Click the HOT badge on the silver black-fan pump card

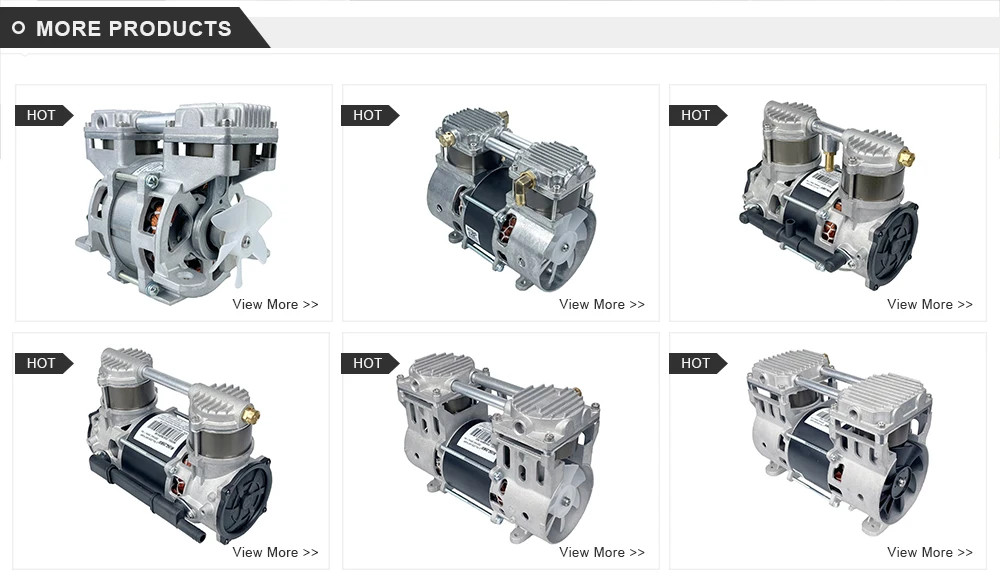tap(697, 363)
